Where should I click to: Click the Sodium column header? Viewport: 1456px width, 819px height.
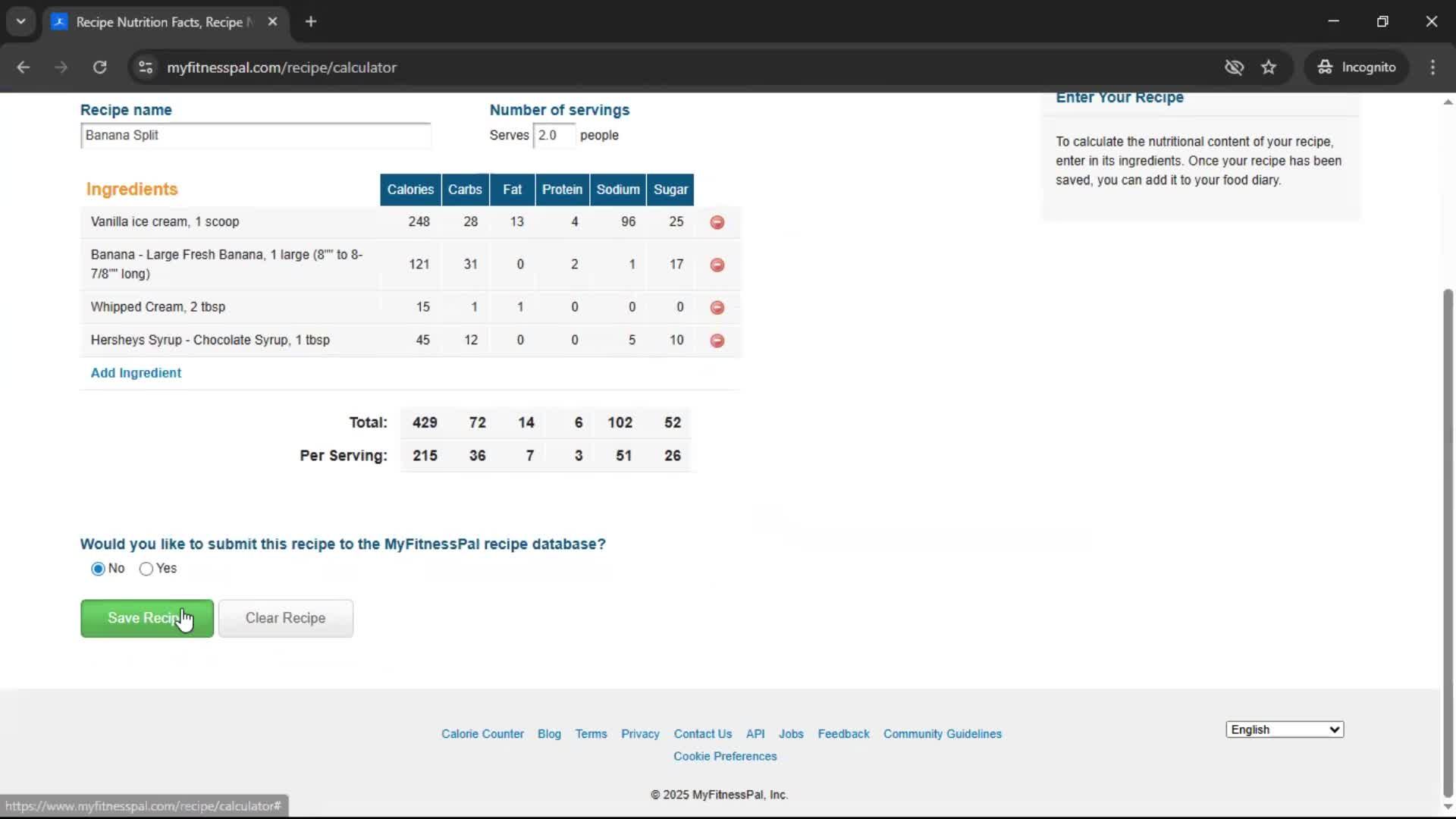[618, 190]
